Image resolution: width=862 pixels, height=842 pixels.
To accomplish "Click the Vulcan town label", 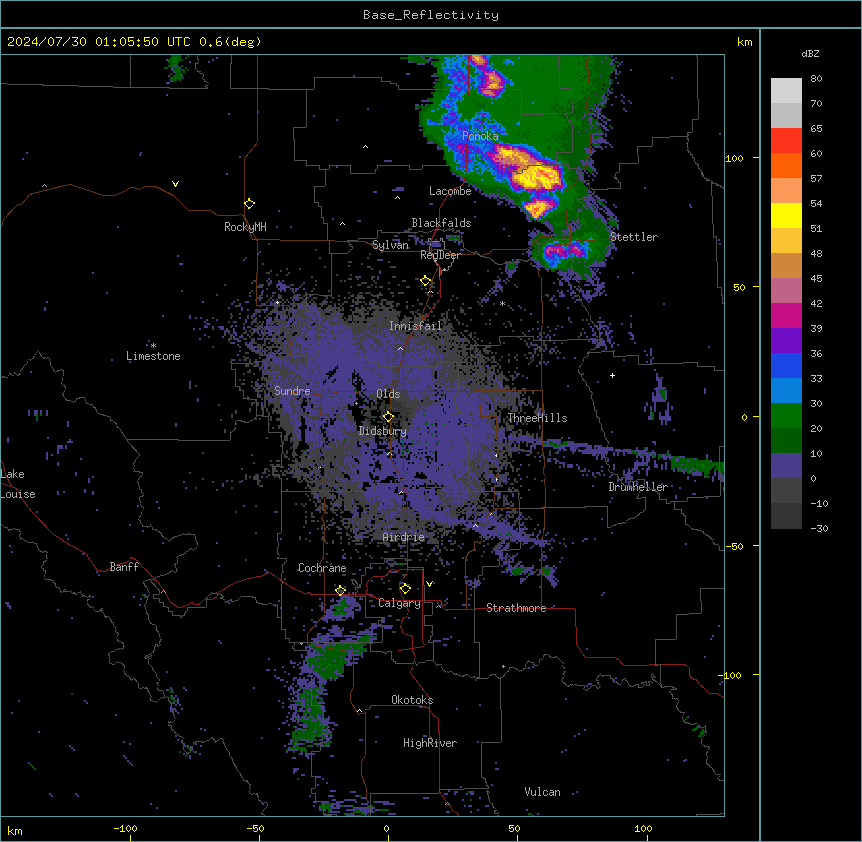I will point(543,792).
